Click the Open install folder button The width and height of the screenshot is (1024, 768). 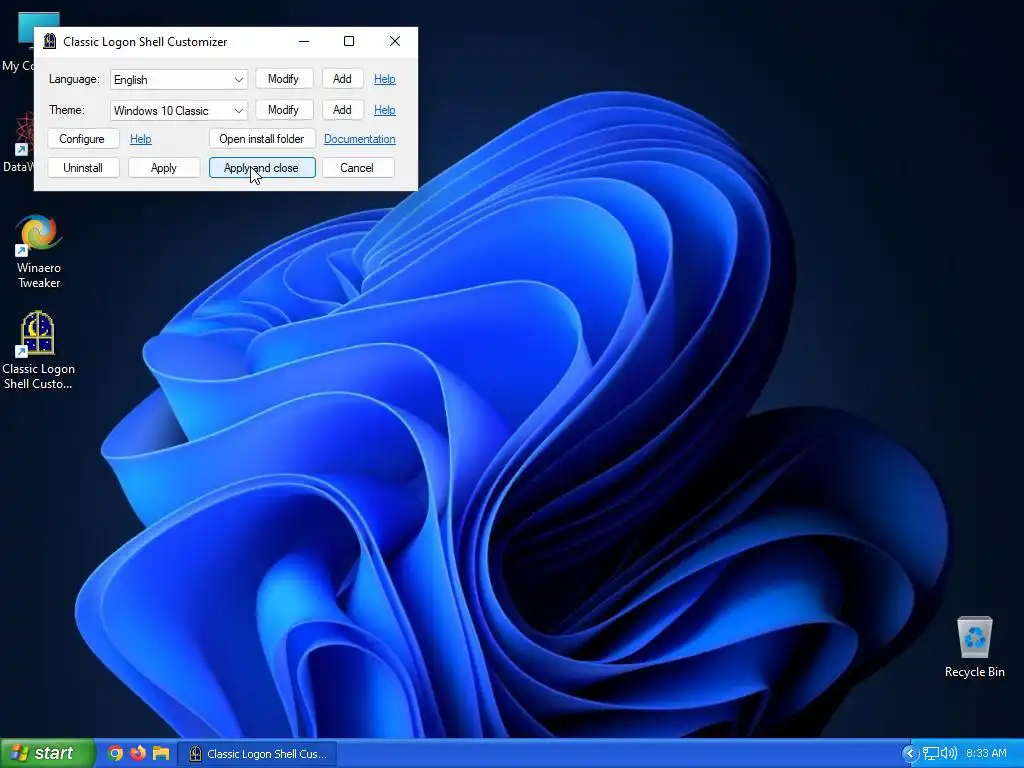pyautogui.click(x=262, y=138)
